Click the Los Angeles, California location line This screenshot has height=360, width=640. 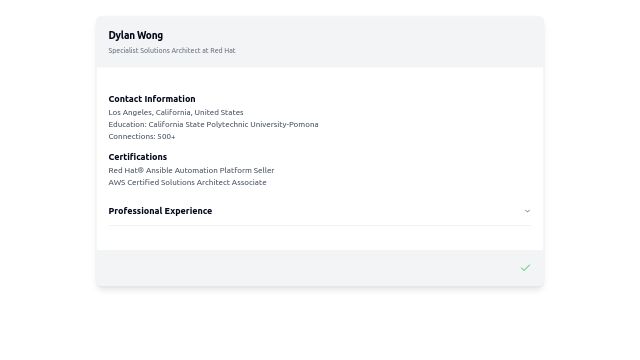[x=176, y=112]
